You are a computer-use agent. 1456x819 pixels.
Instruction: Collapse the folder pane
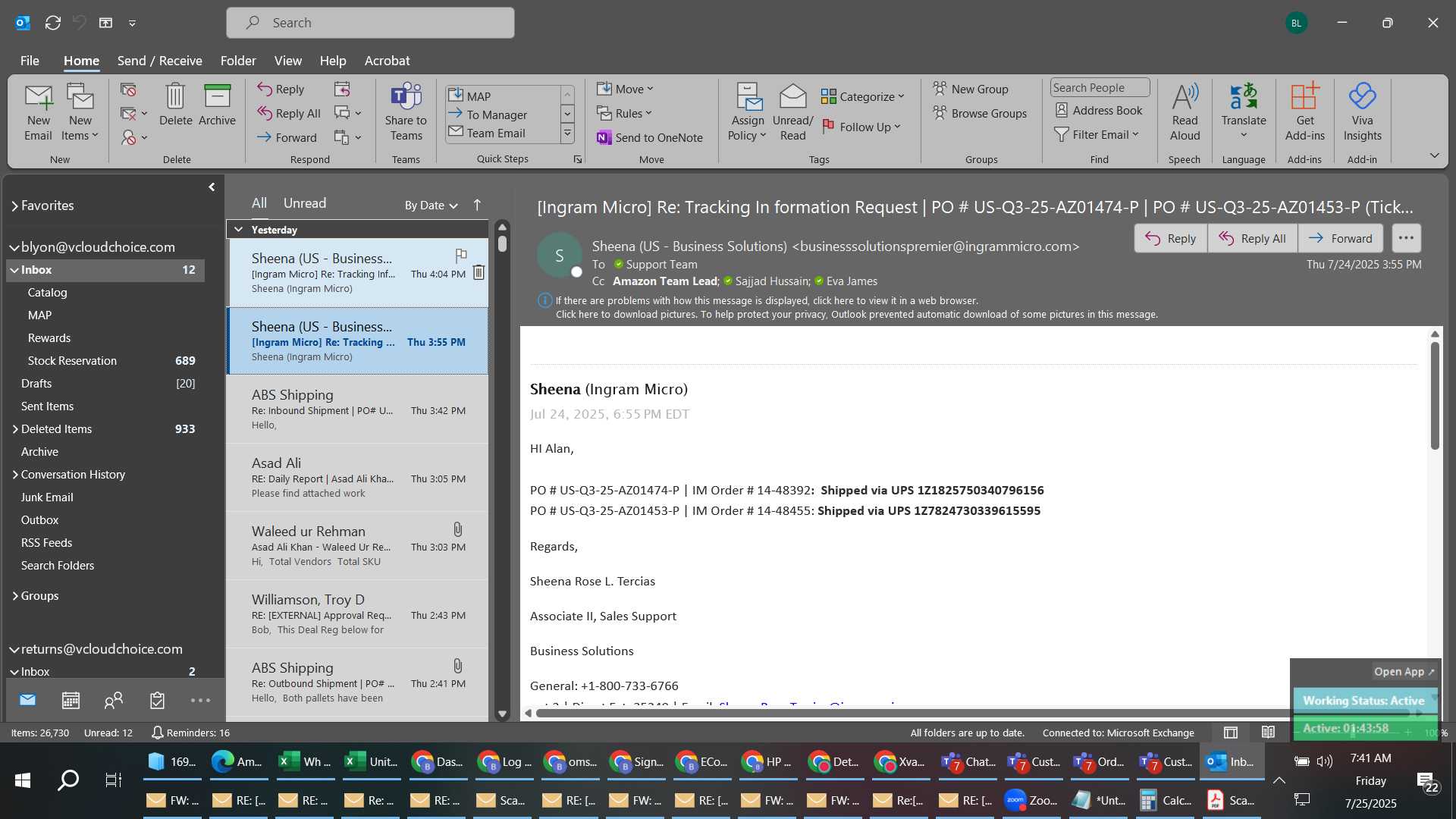212,187
